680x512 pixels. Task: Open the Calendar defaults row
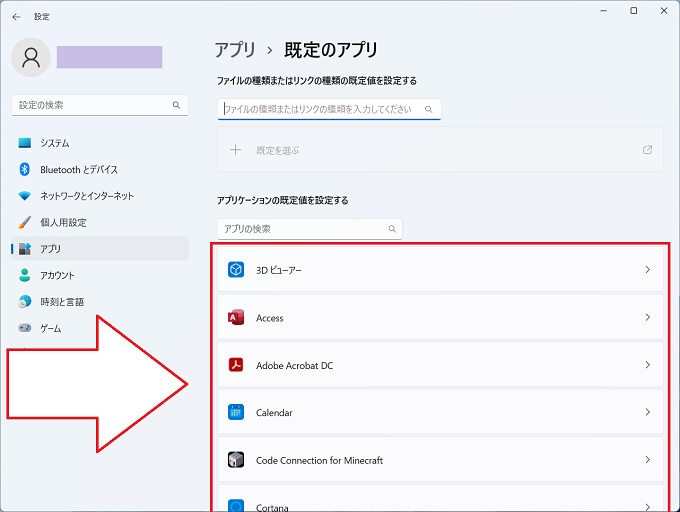(440, 412)
